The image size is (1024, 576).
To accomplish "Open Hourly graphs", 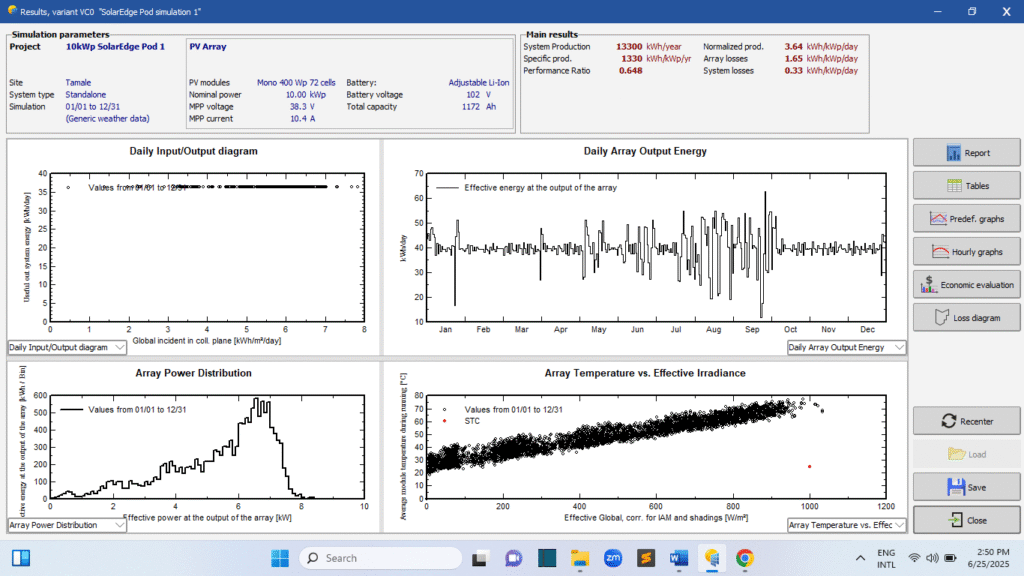I will (966, 251).
